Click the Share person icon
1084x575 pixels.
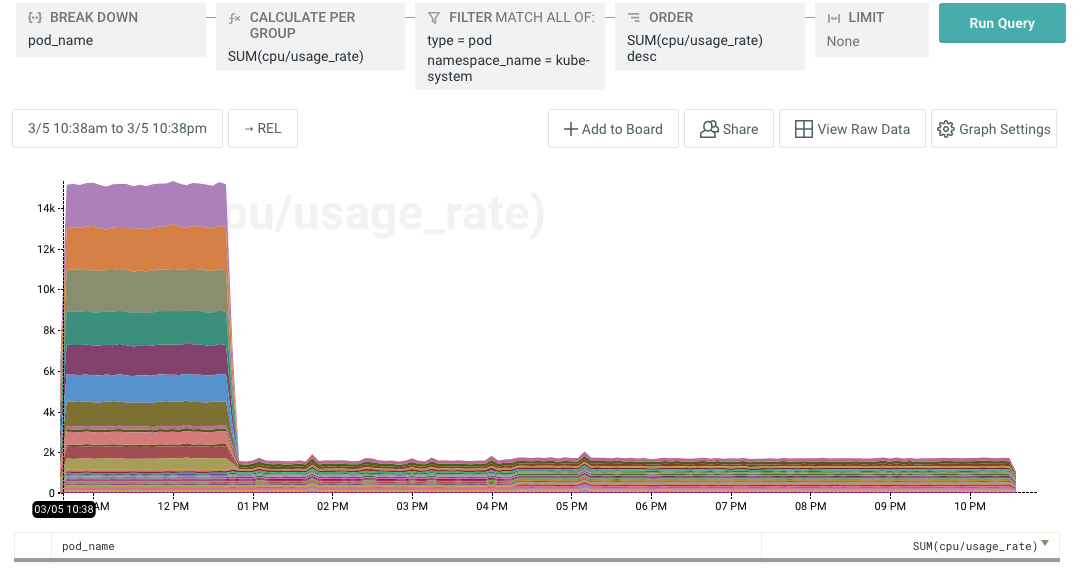click(x=709, y=129)
